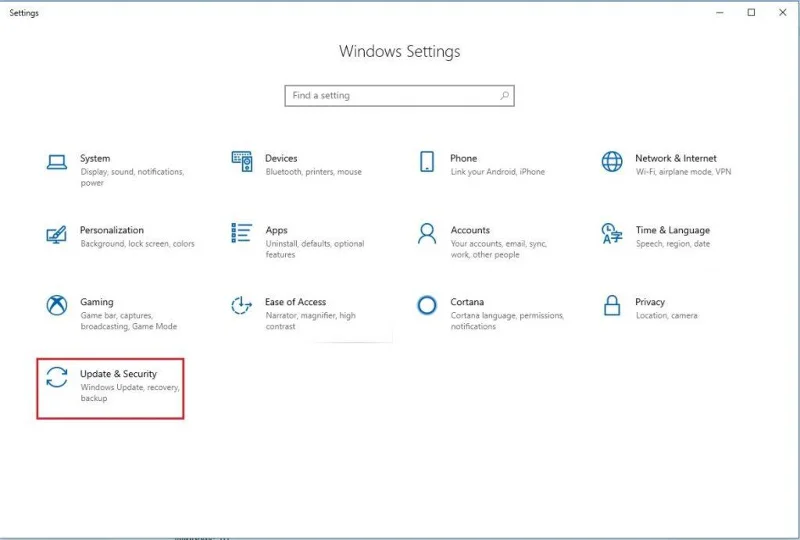Click 'Background, lock screen, colors' description
The width and height of the screenshot is (800, 540).
point(137,244)
